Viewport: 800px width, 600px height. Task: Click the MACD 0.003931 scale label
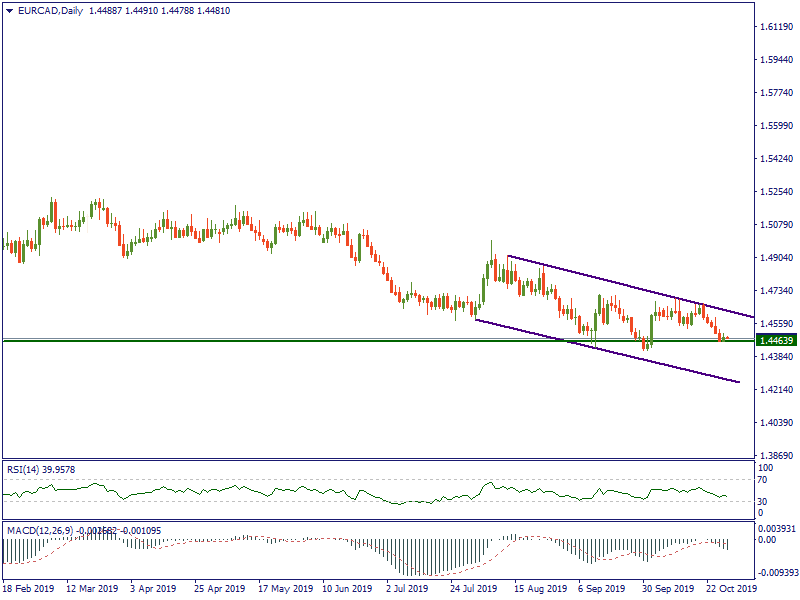click(x=776, y=528)
